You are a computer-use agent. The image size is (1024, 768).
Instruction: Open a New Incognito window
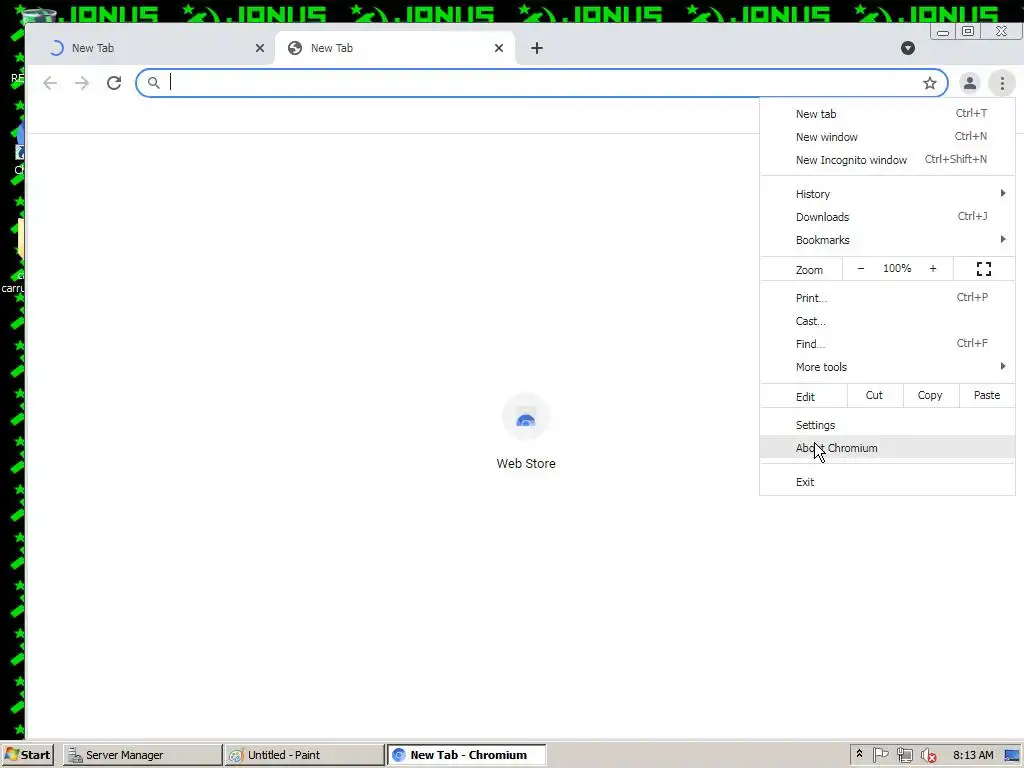[x=888, y=159]
